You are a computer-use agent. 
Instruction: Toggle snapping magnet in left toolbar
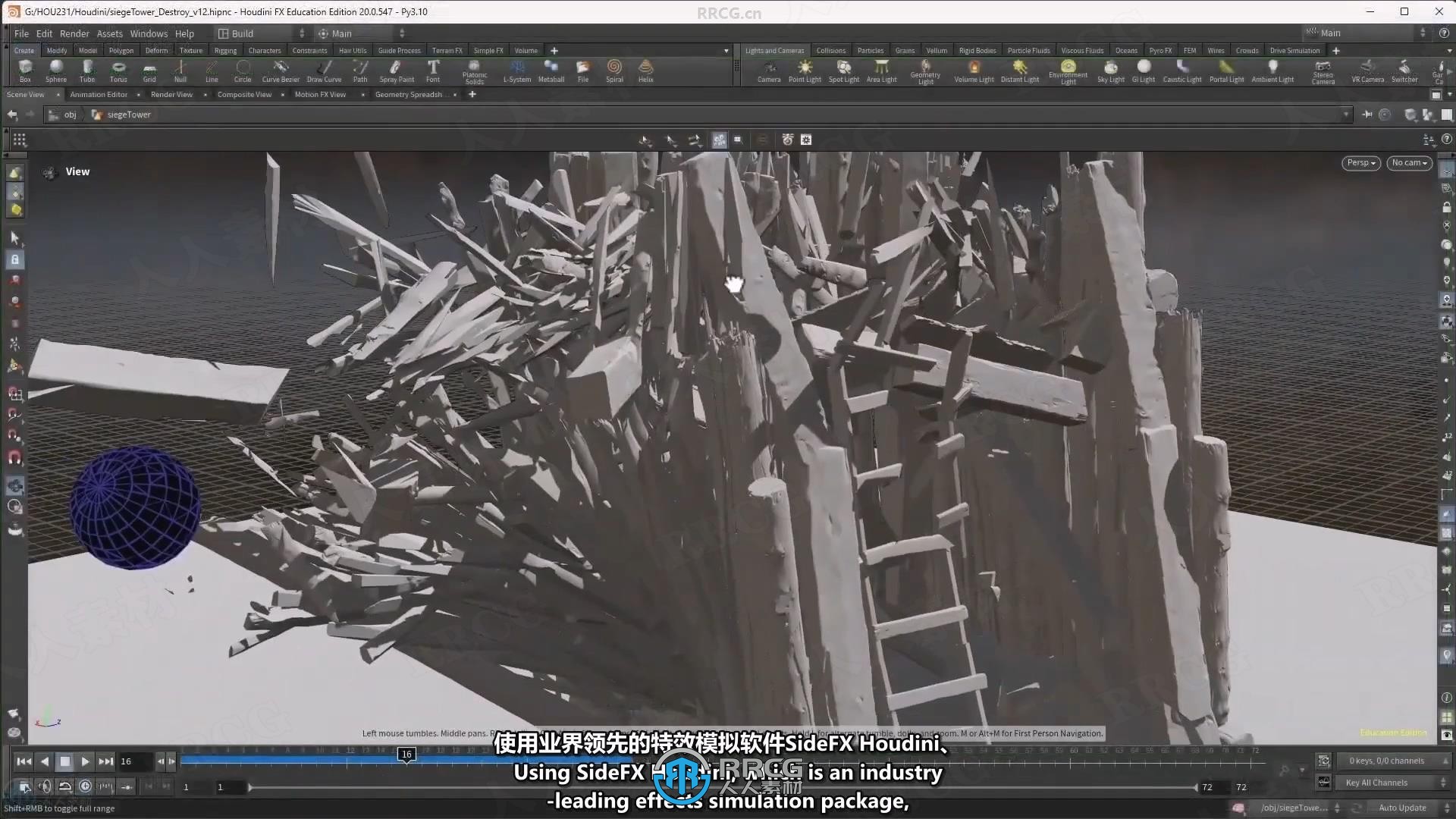point(14,457)
